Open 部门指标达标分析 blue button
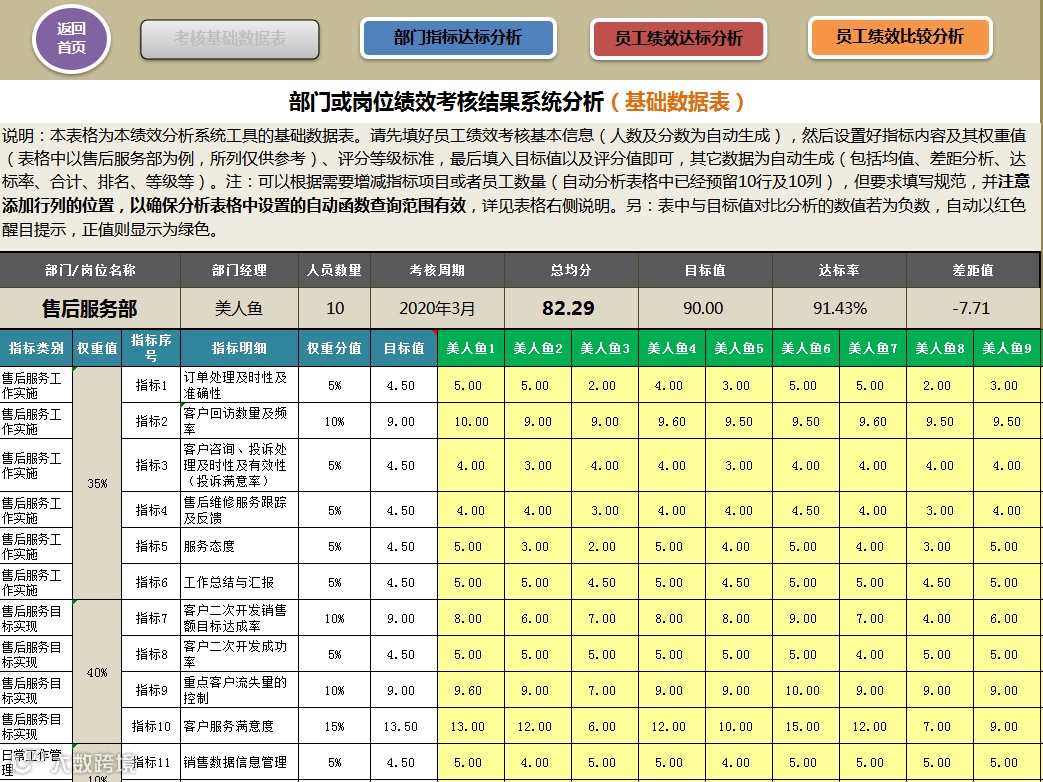 [x=458, y=38]
